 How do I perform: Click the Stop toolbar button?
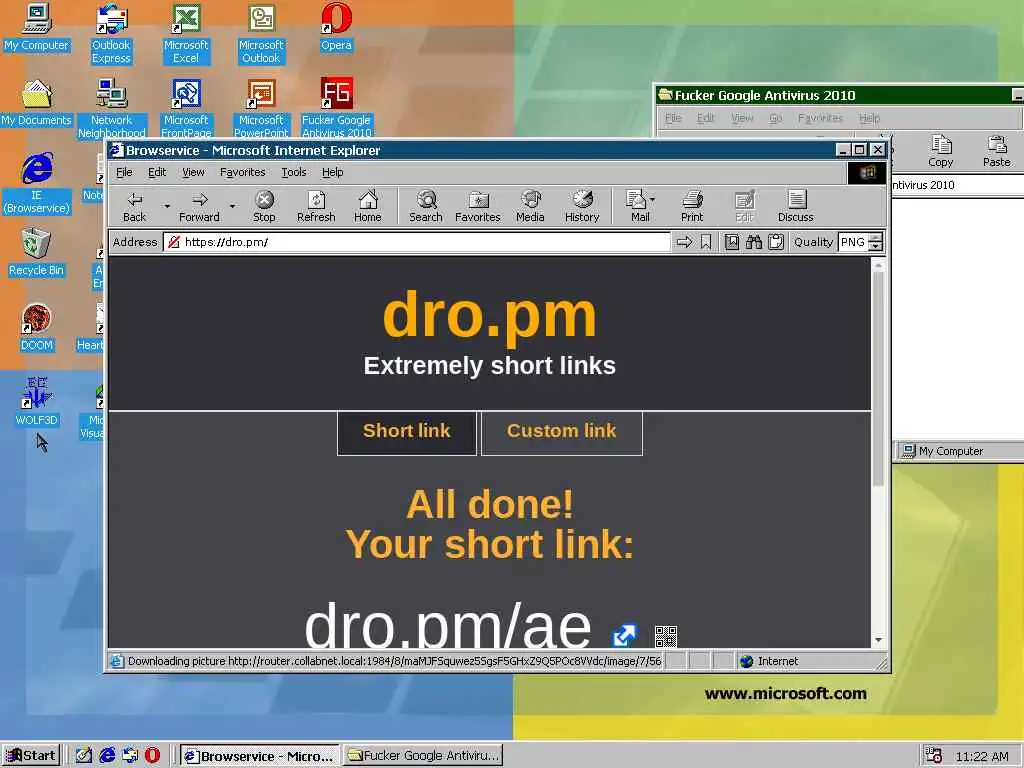click(264, 206)
